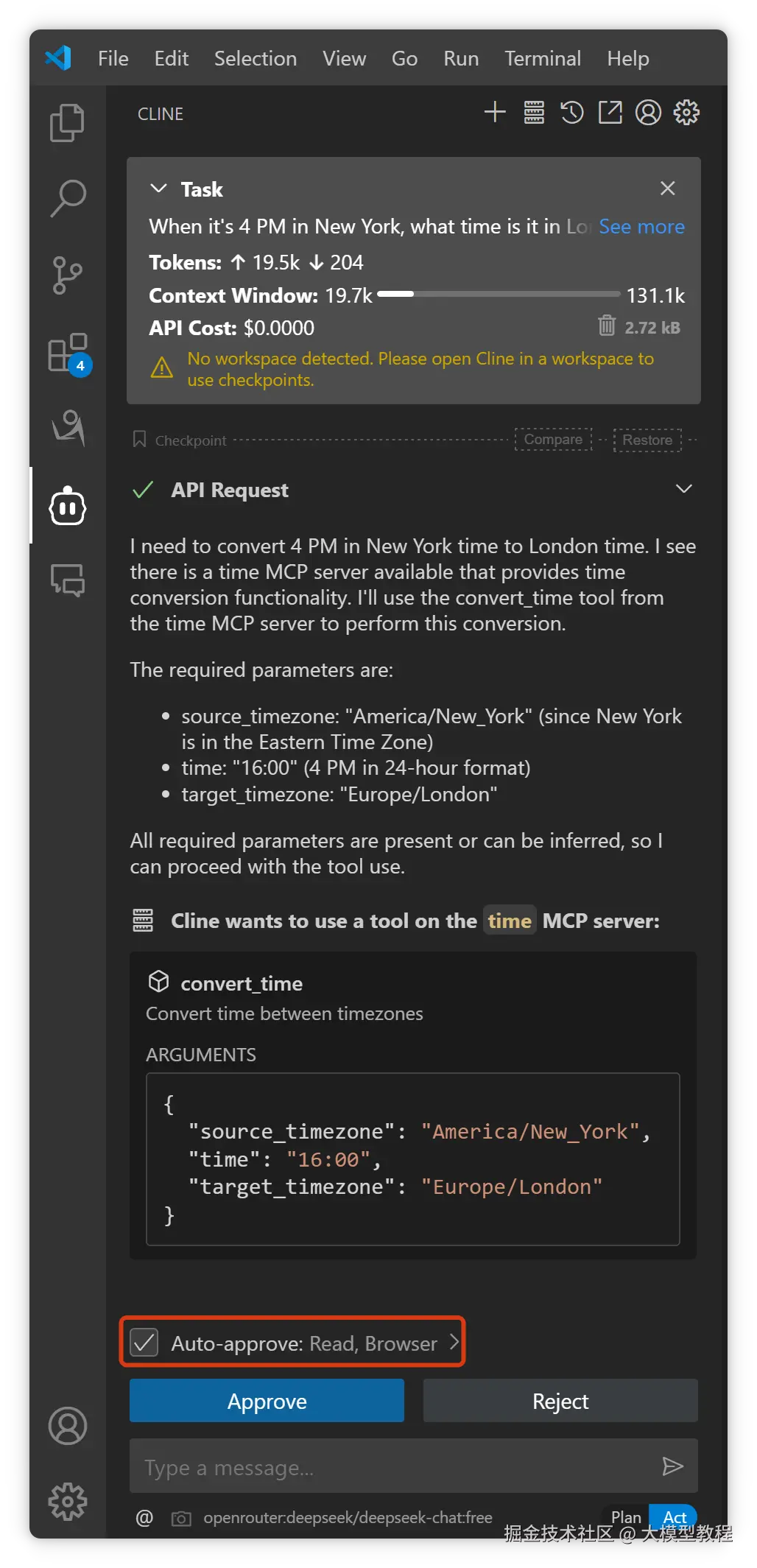Viewport: 757px width, 1568px height.
Task: Approve the convert_time tool use
Action: point(267,1401)
